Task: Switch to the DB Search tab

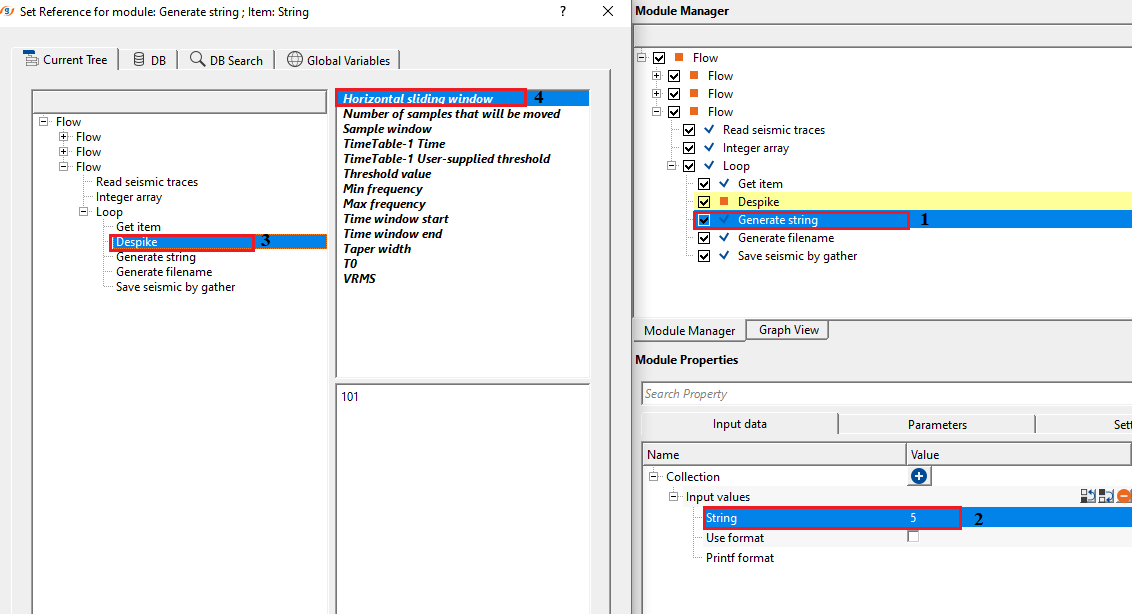Action: pyautogui.click(x=226, y=60)
